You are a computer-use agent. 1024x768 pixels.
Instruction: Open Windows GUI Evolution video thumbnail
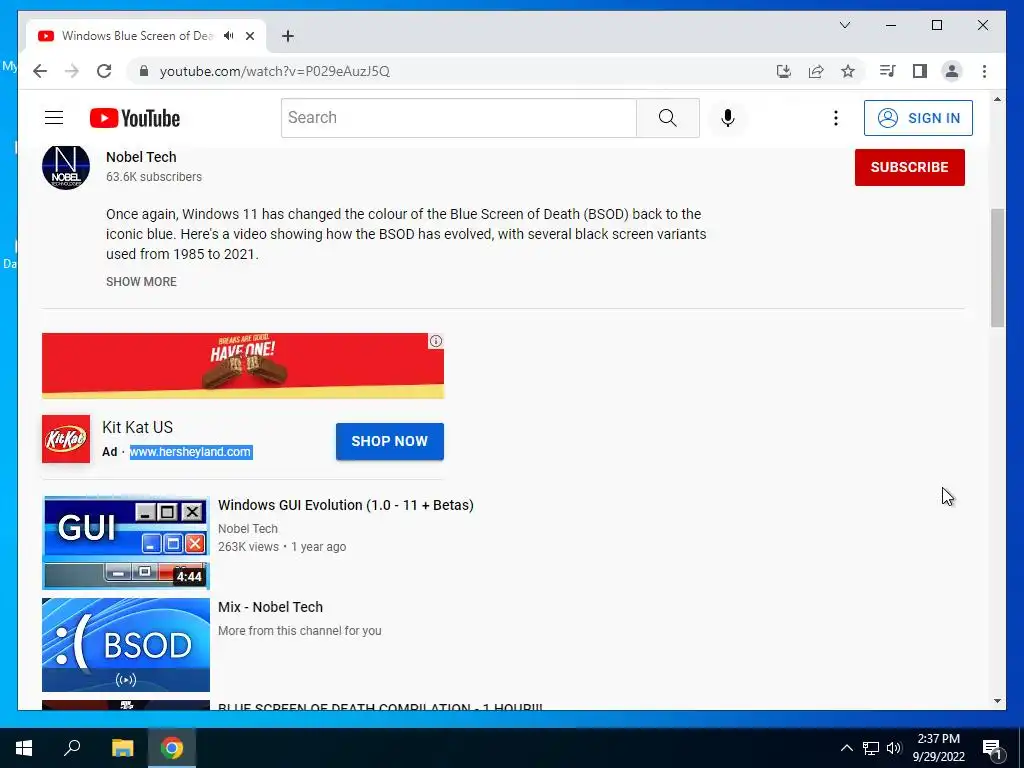(x=125, y=543)
